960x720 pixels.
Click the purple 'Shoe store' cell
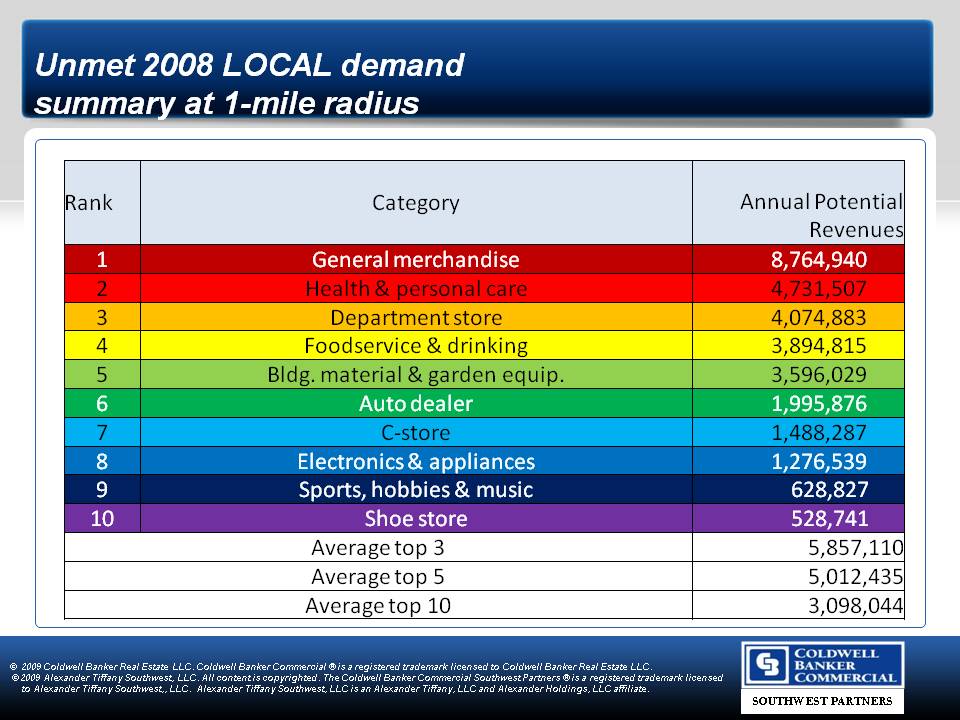(415, 519)
